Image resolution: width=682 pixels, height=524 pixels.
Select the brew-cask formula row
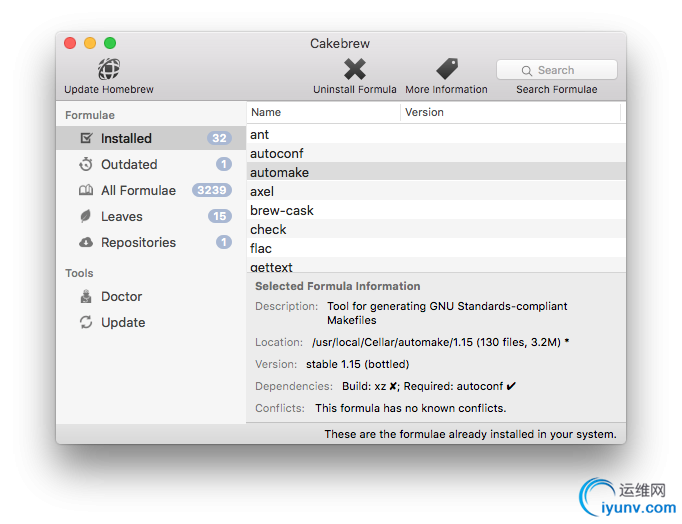436,210
